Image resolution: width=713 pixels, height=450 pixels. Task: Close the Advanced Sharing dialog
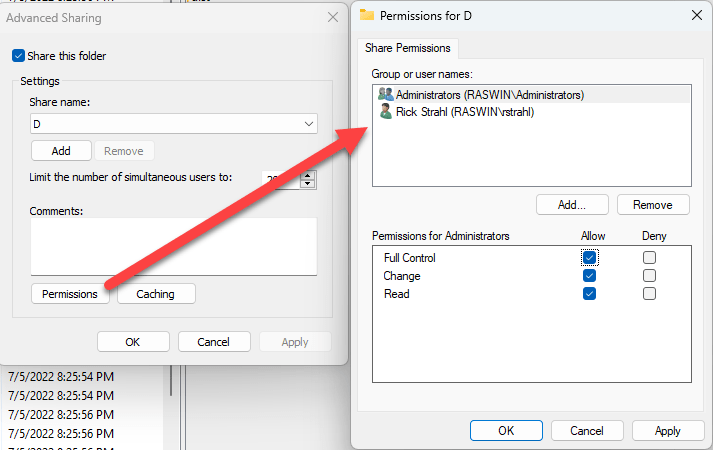[333, 17]
